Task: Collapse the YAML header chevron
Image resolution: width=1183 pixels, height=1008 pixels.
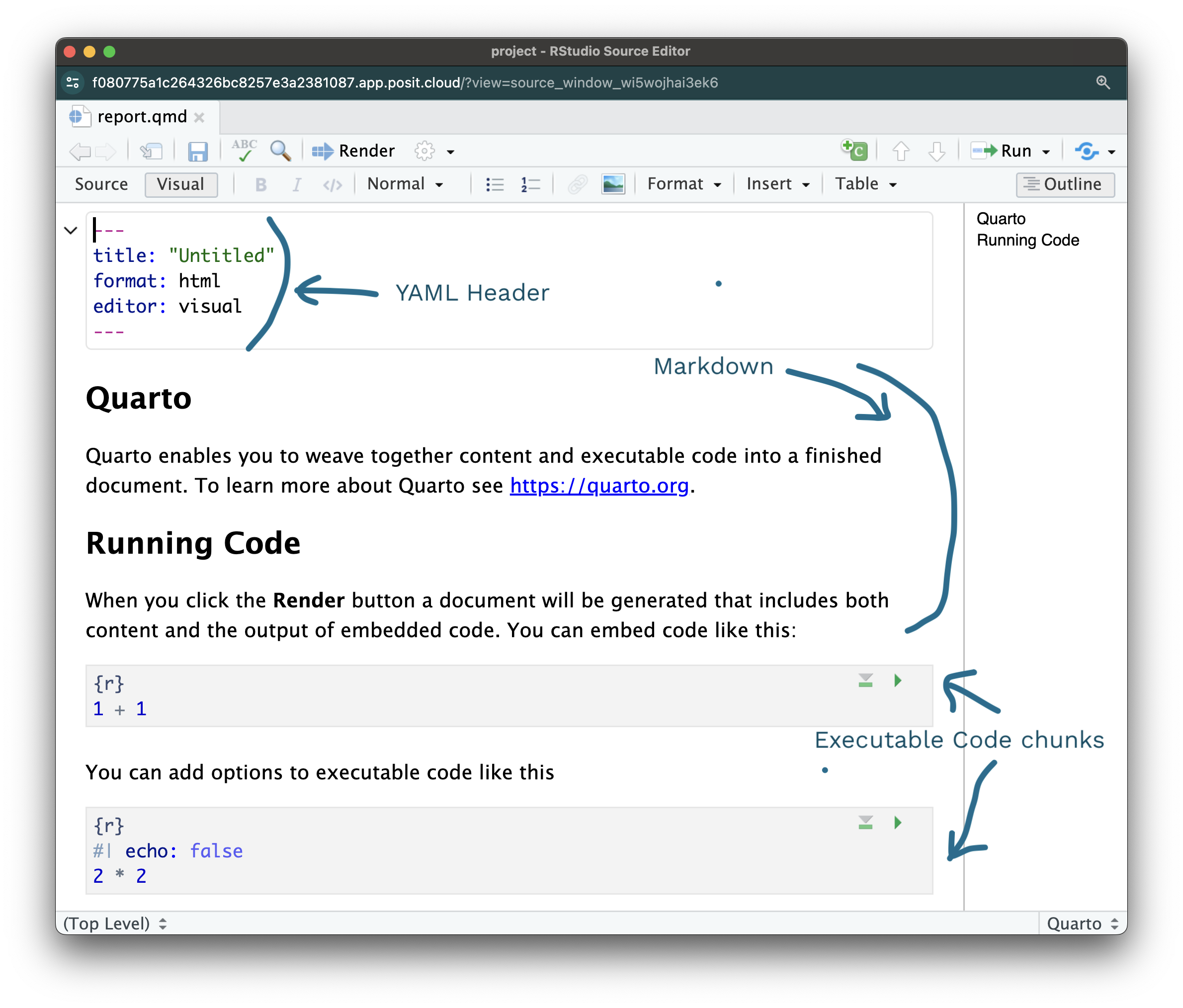Action: [71, 231]
